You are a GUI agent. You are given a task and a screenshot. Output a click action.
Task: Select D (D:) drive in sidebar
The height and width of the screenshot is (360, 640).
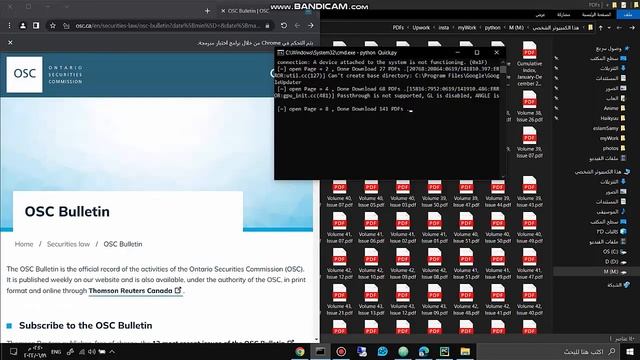tap(616, 261)
